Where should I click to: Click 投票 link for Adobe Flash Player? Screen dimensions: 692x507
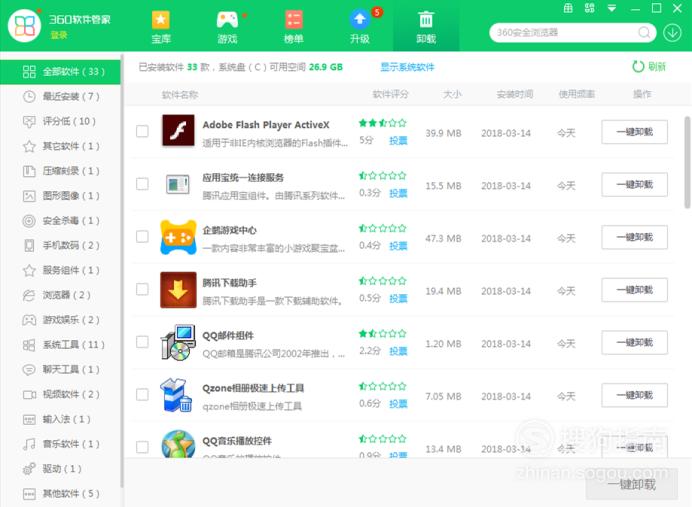pyautogui.click(x=398, y=141)
